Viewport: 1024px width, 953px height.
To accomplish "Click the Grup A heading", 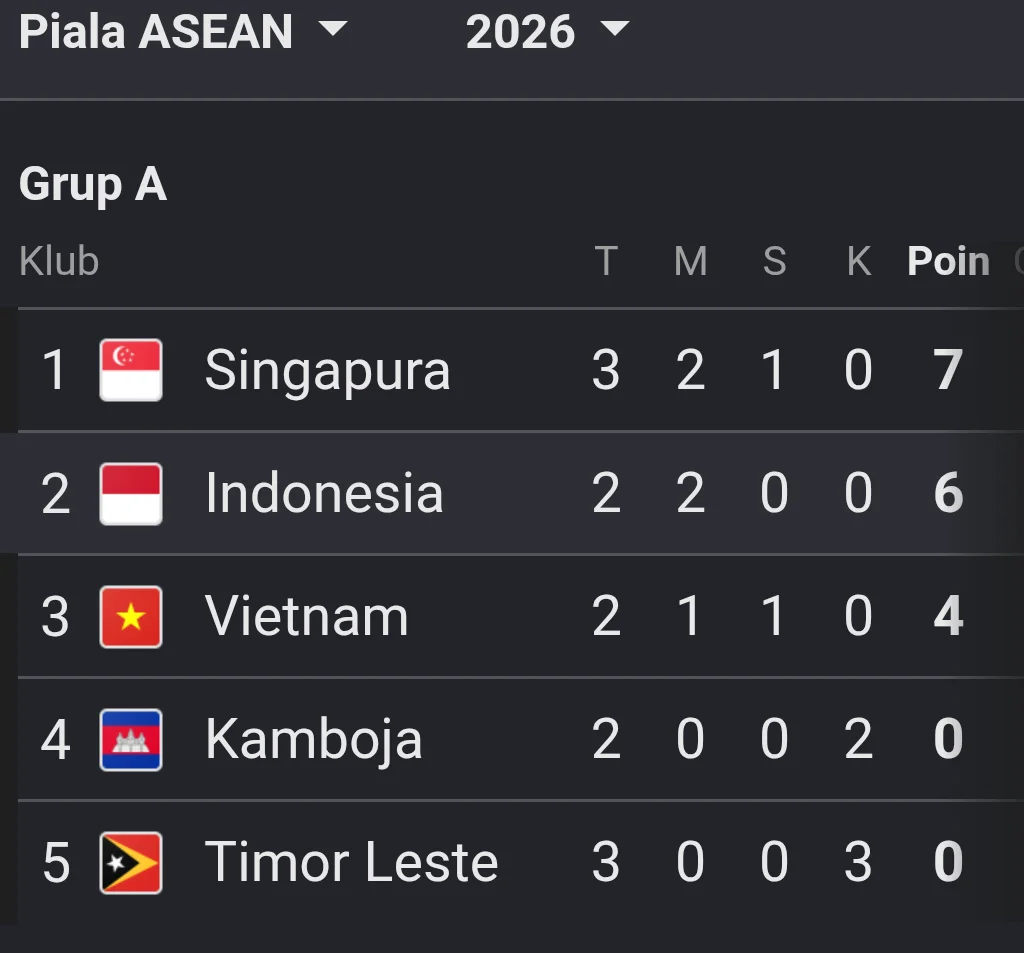I will coord(93,184).
